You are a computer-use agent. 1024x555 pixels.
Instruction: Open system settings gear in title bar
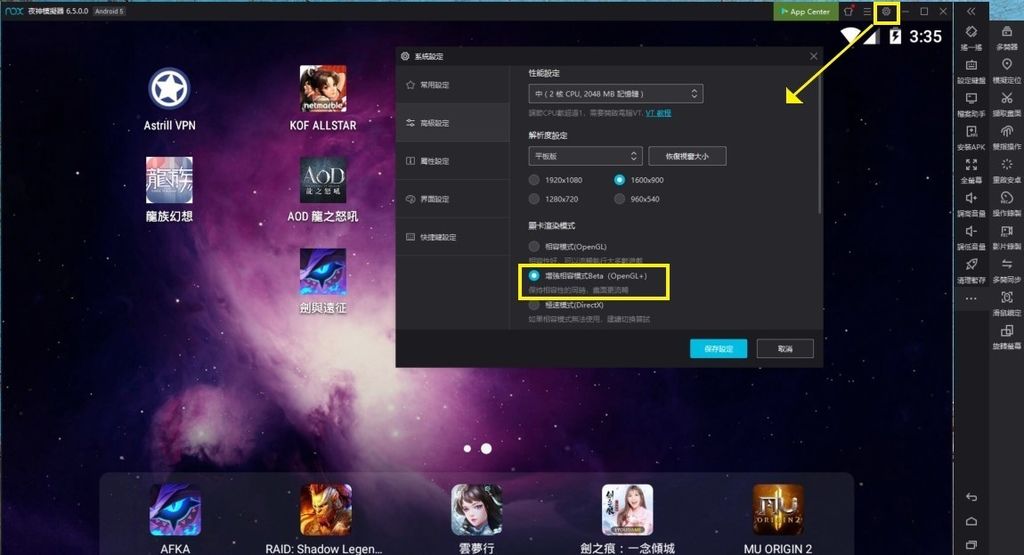click(886, 11)
